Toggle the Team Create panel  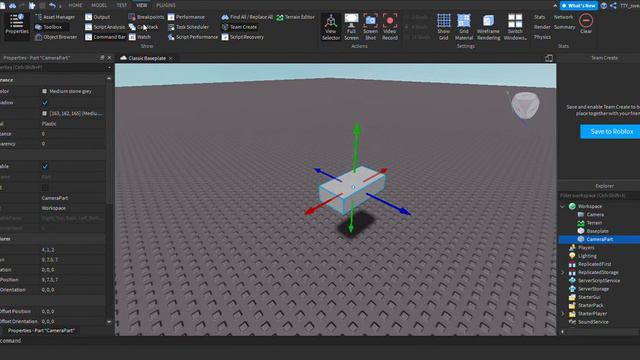(x=239, y=27)
